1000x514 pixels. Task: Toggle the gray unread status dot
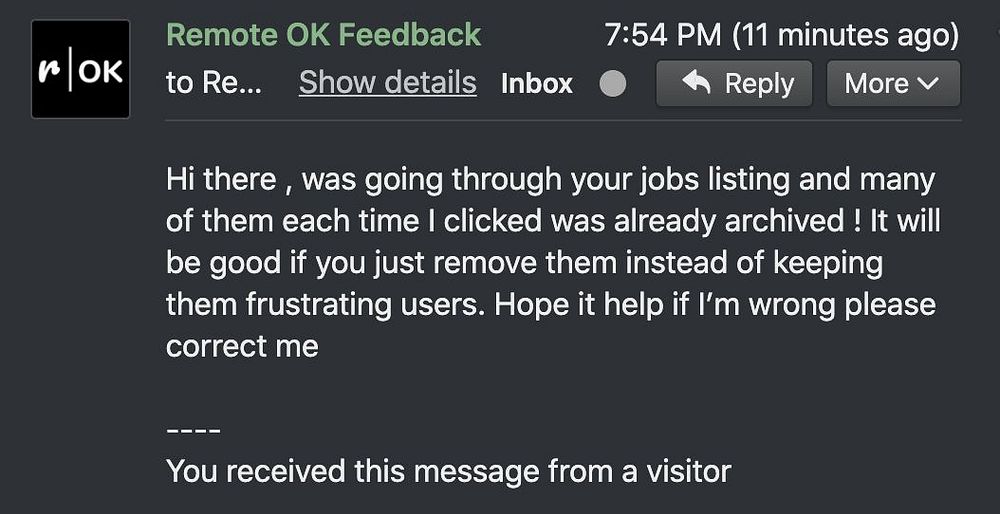[x=612, y=84]
